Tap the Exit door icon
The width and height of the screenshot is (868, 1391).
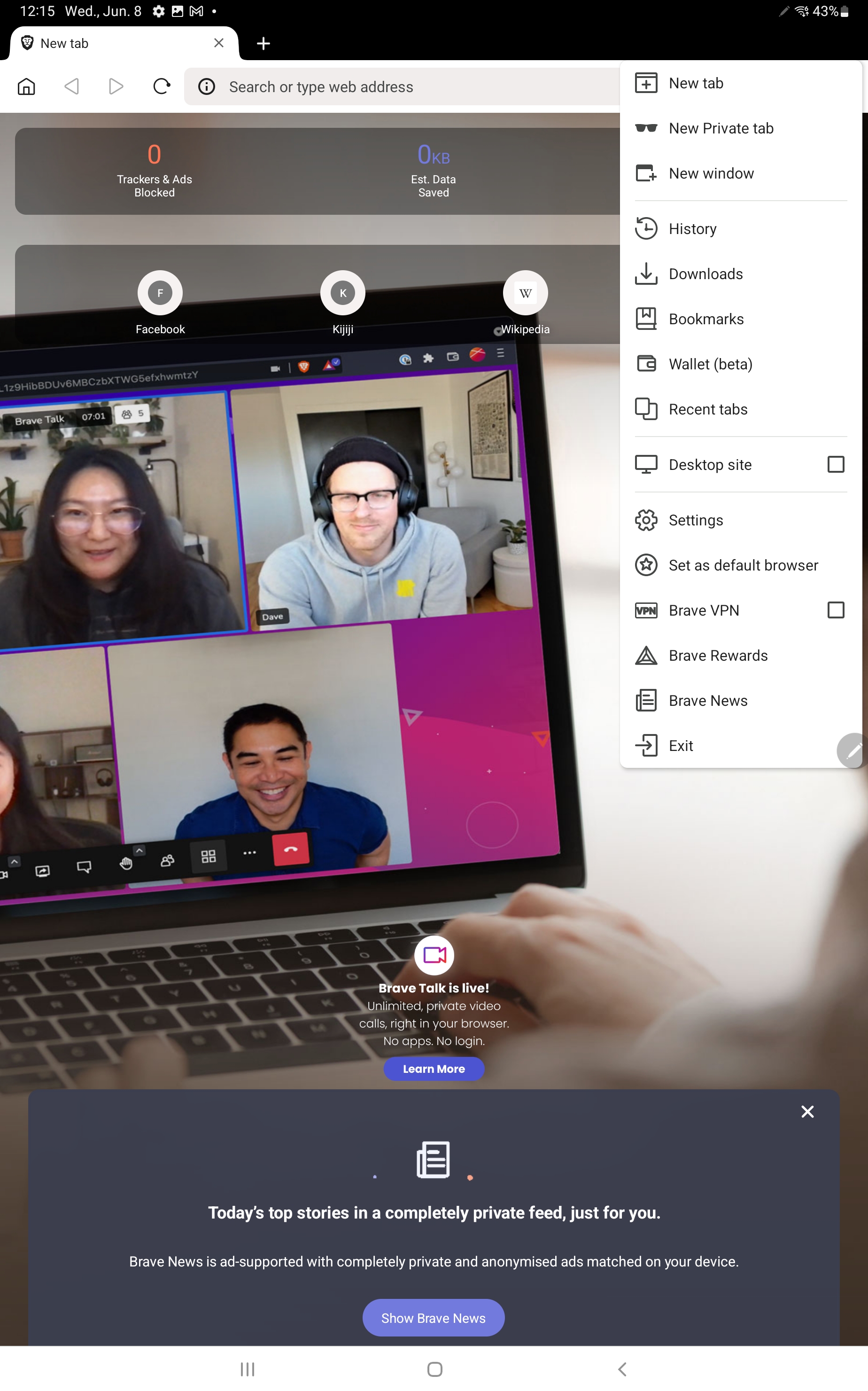tap(646, 745)
